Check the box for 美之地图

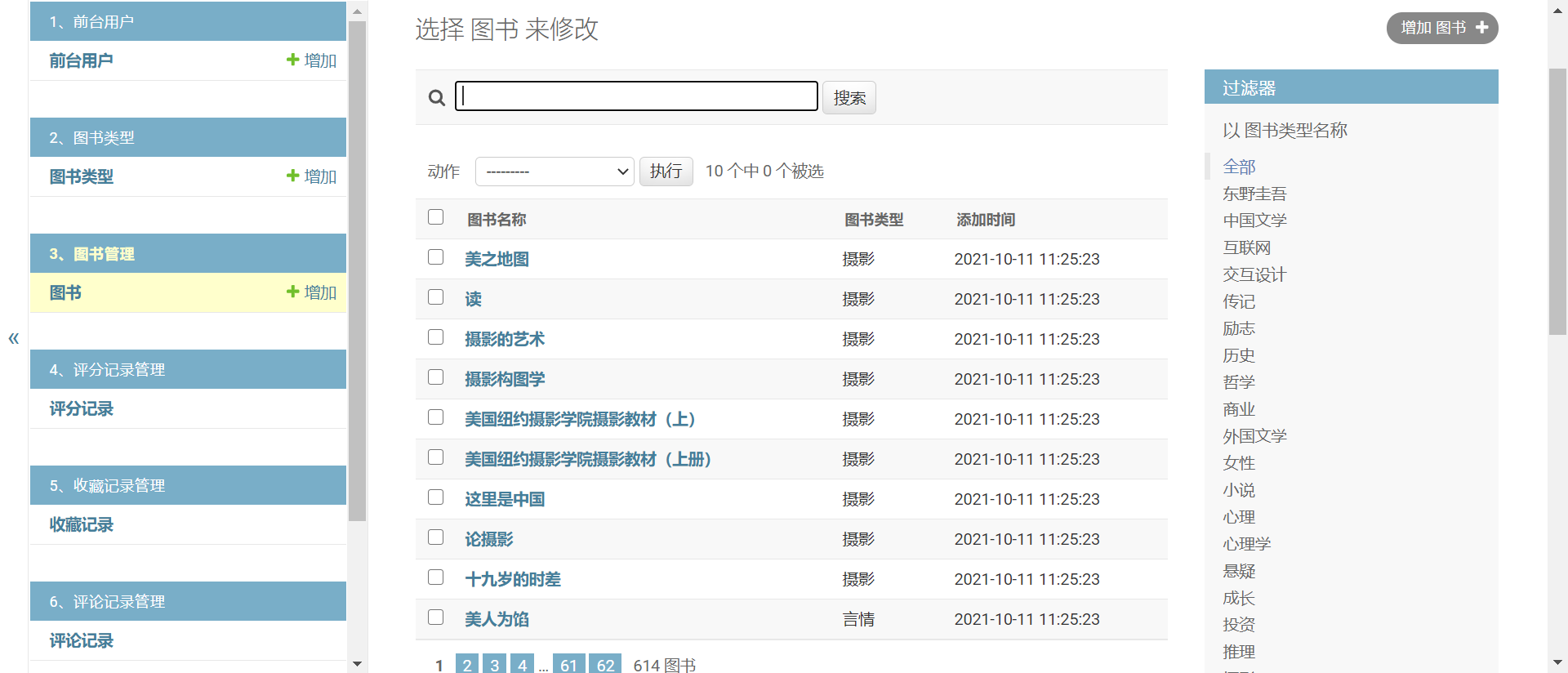pyautogui.click(x=436, y=257)
